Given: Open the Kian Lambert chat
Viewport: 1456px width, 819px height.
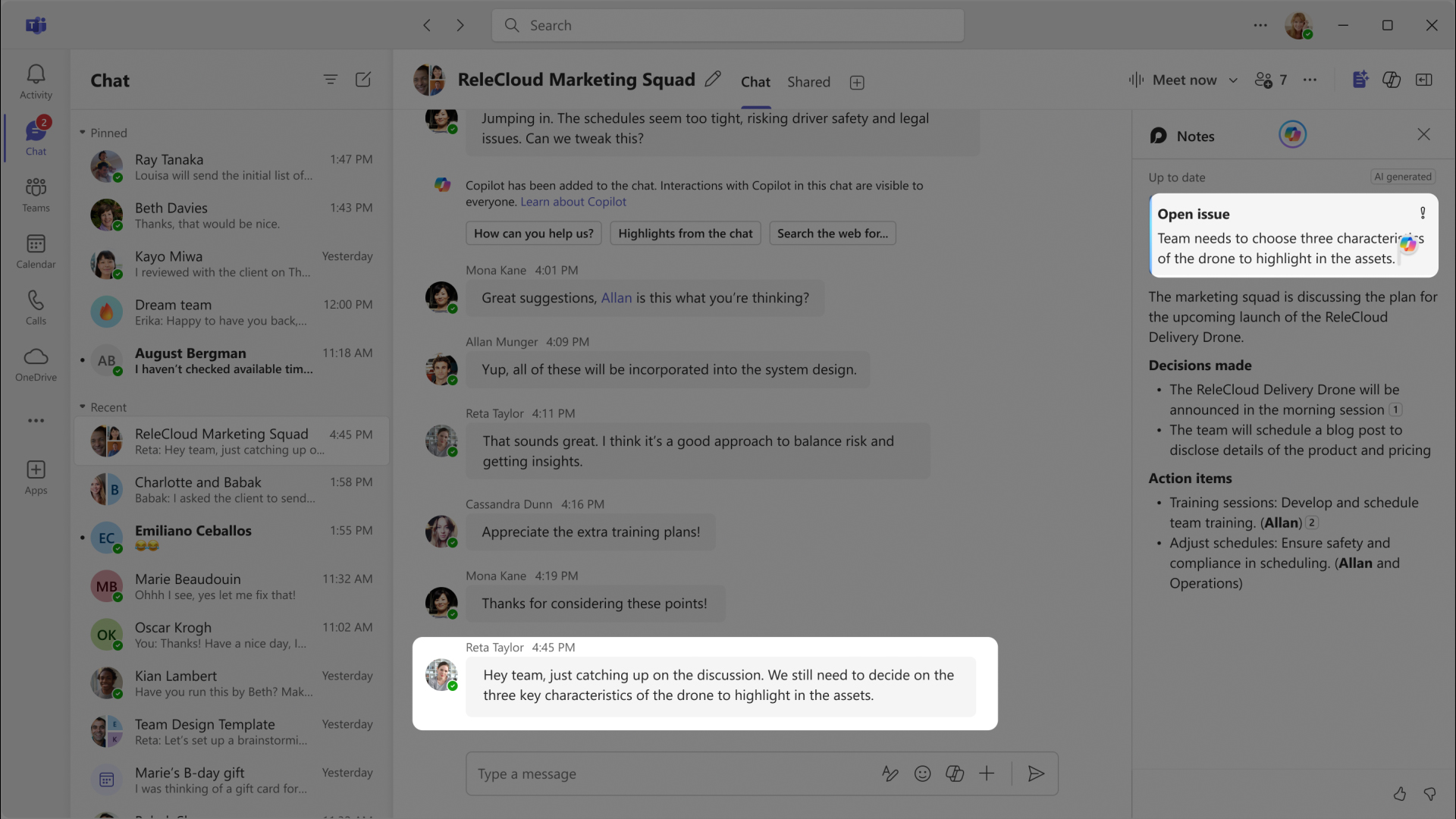Looking at the screenshot, I should pos(231,684).
